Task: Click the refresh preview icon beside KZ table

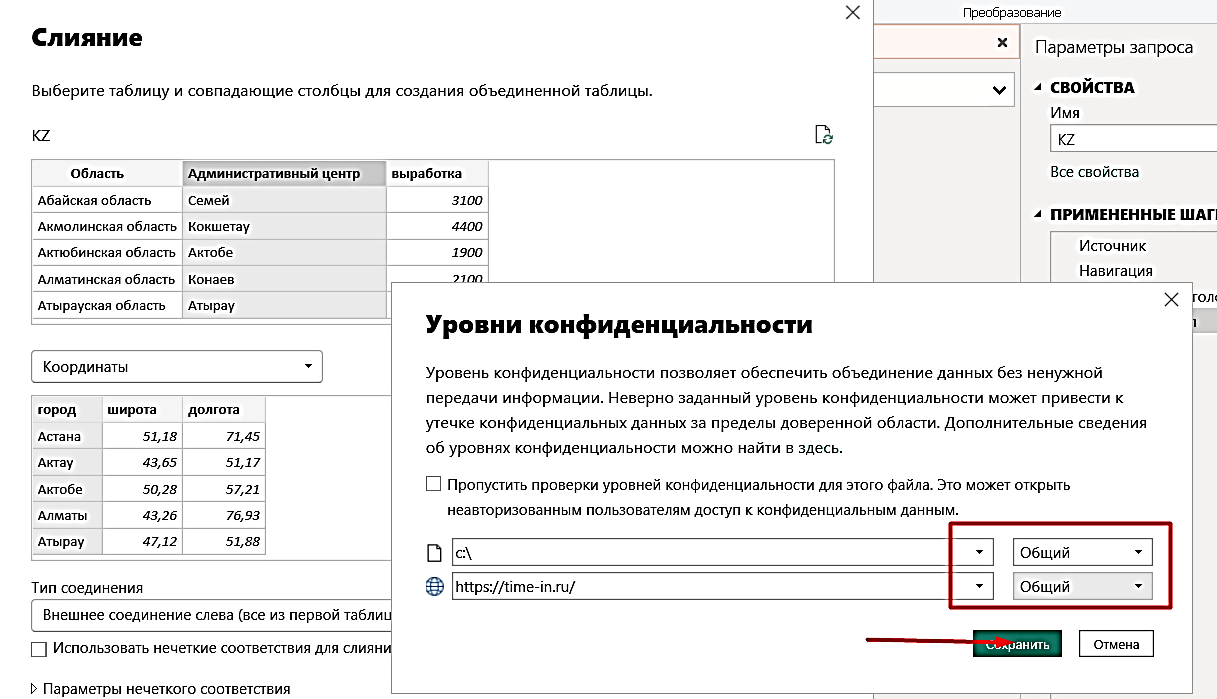Action: tap(824, 136)
